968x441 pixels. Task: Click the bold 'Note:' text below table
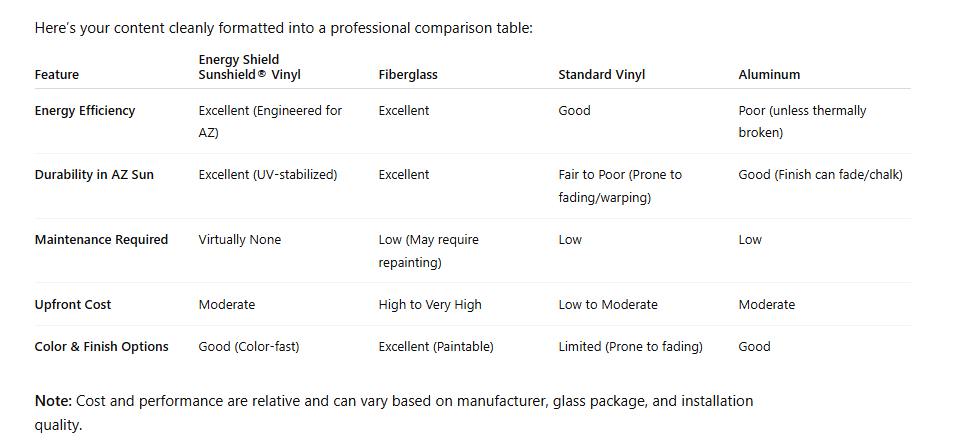pyautogui.click(x=52, y=401)
